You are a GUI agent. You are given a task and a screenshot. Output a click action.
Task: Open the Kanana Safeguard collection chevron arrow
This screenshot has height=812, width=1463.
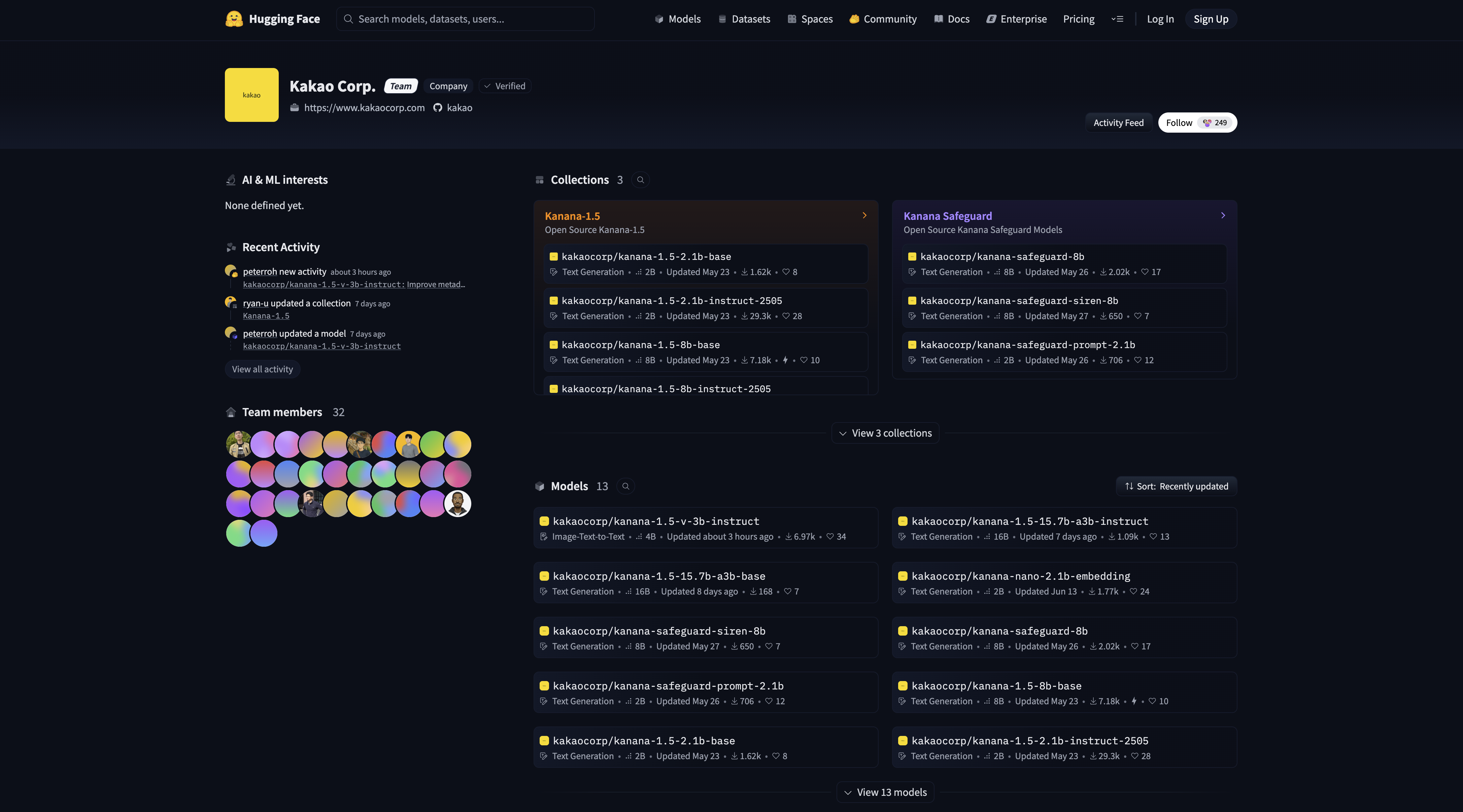coord(1223,215)
